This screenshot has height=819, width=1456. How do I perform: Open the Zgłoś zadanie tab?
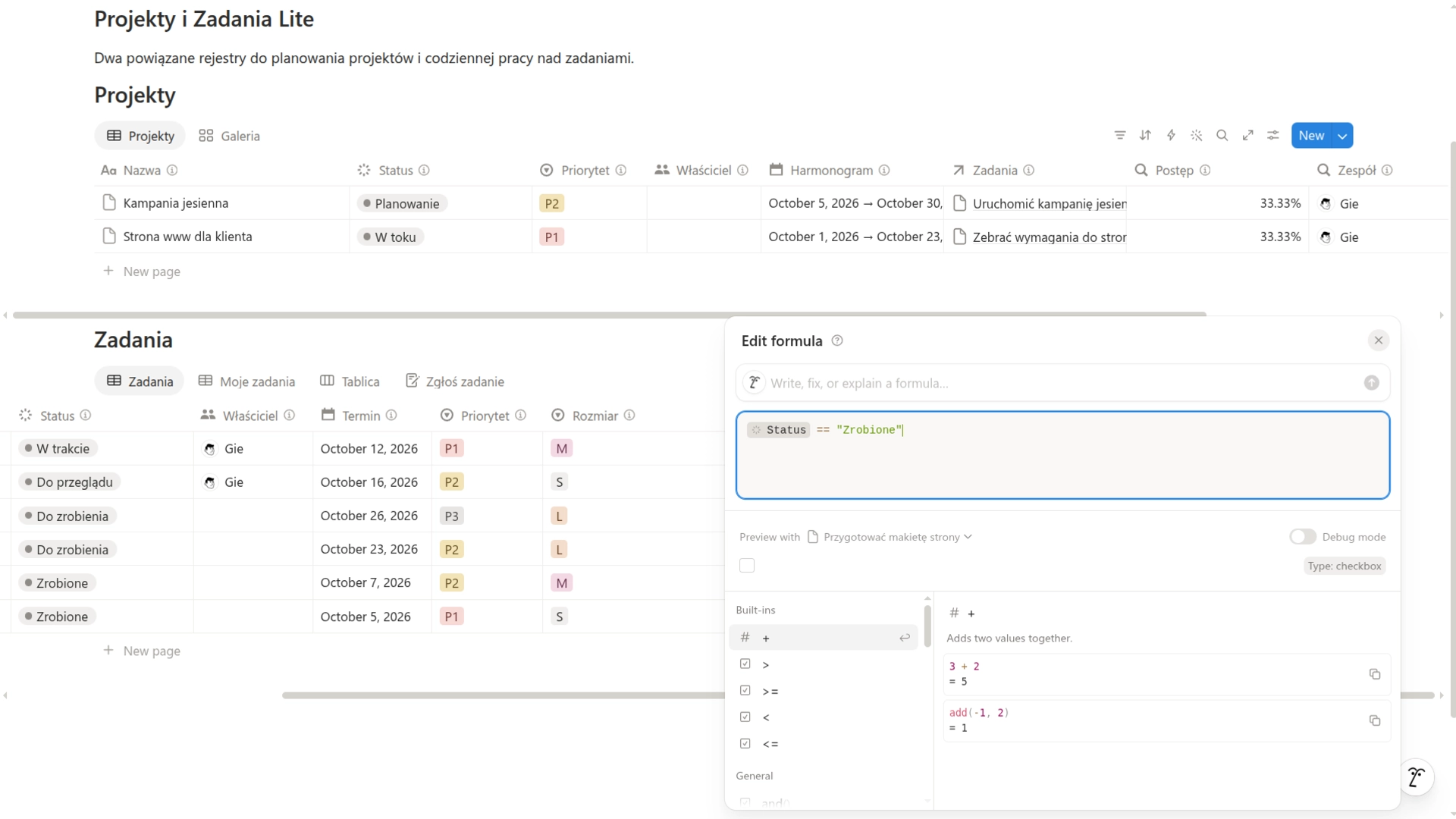click(455, 381)
